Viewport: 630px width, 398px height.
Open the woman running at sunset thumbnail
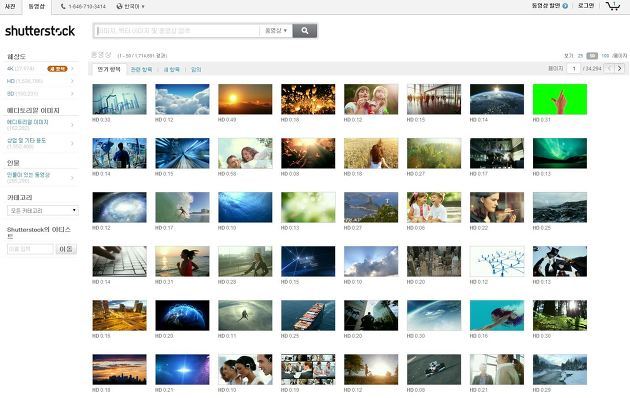[182, 261]
